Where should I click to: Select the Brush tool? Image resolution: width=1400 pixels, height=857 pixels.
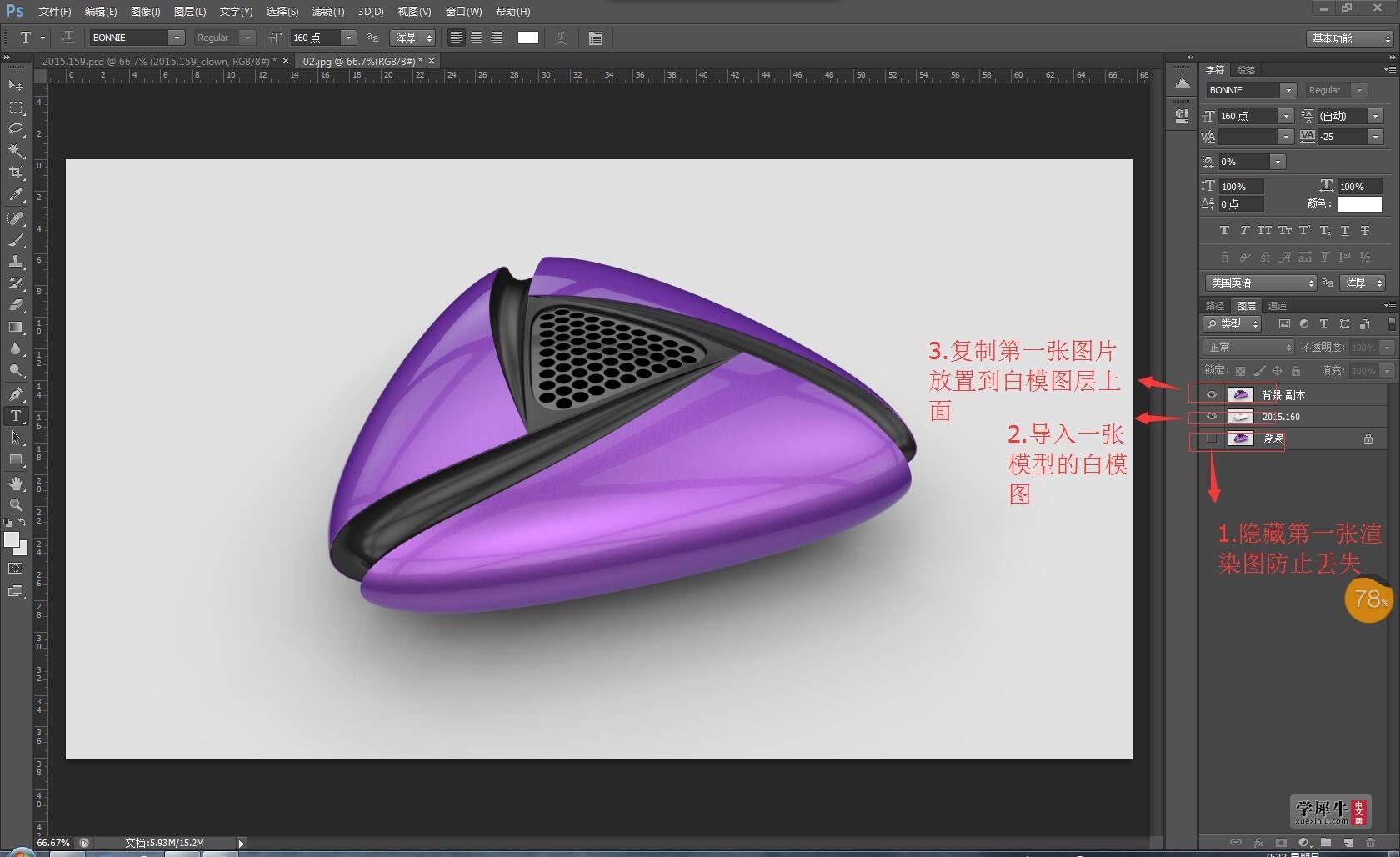pos(15,240)
